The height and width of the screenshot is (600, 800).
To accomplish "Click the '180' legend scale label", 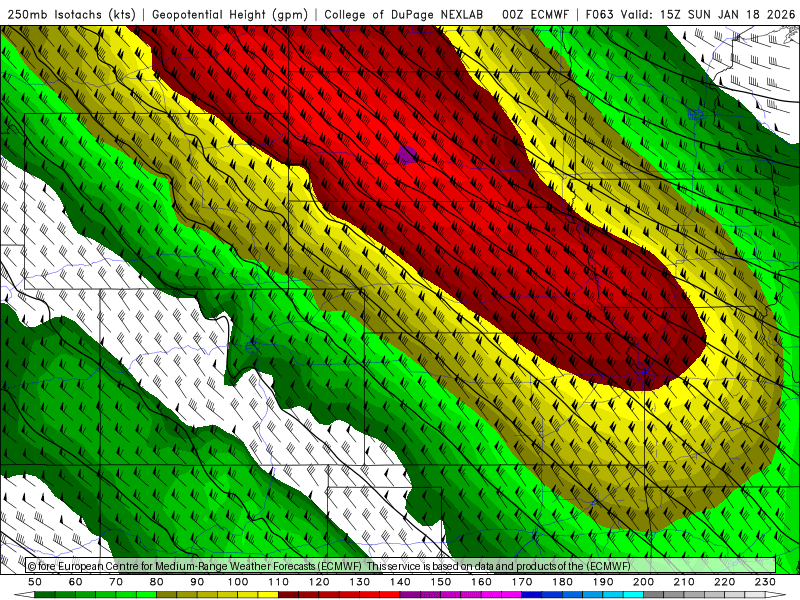I will (563, 582).
